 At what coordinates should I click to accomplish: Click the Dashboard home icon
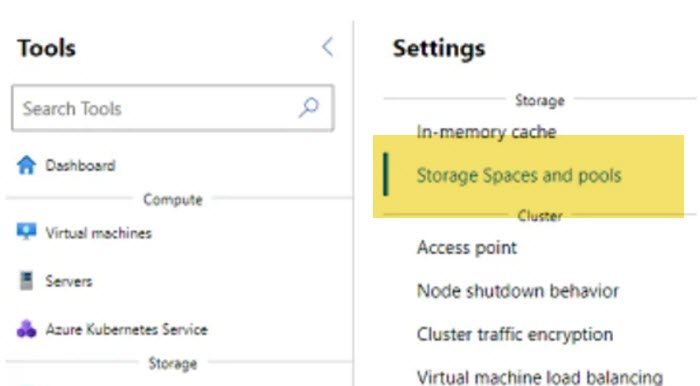click(26, 165)
